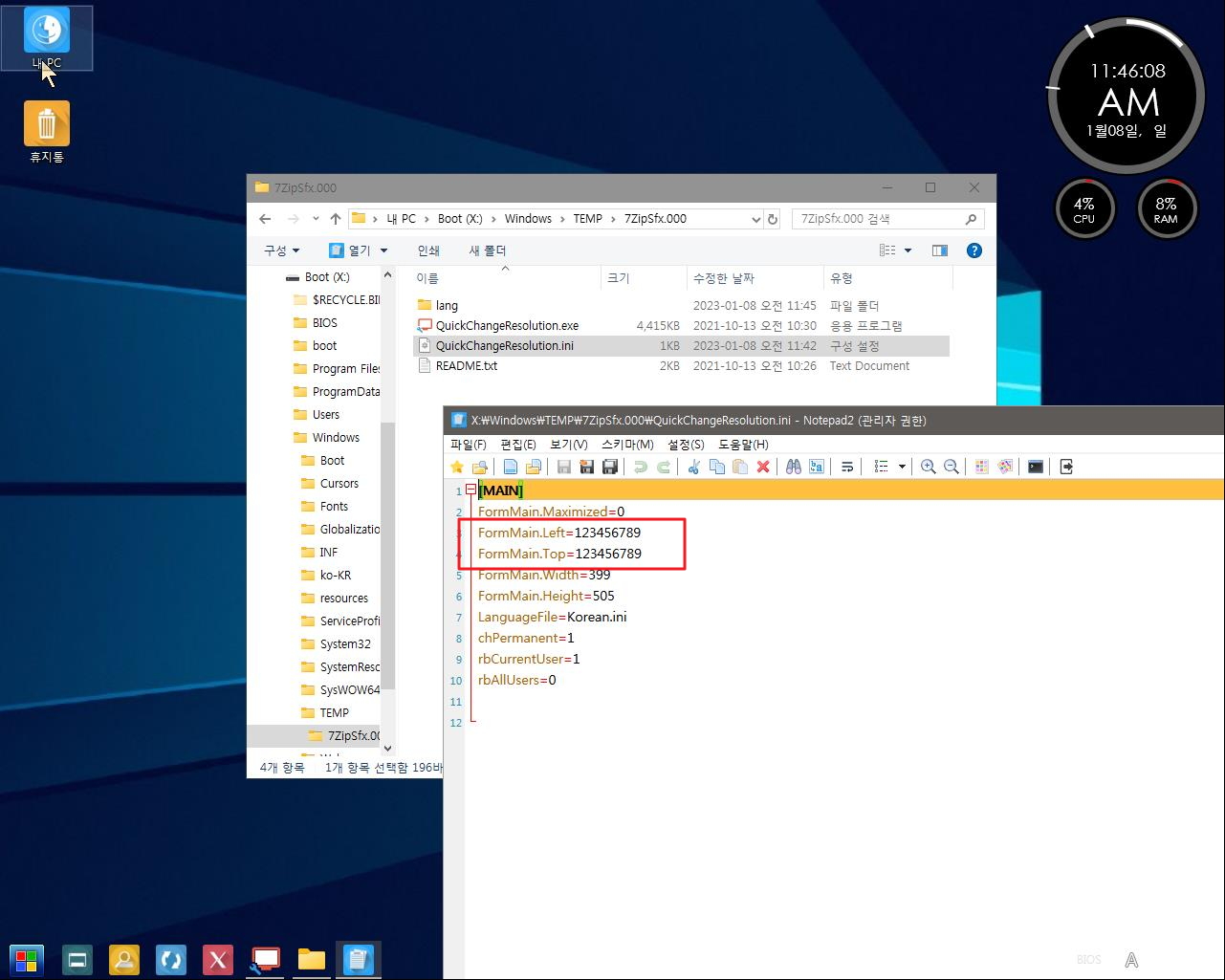The height and width of the screenshot is (980, 1225).
Task: Open the 파일(F) menu in Notepad2
Action: tap(469, 445)
